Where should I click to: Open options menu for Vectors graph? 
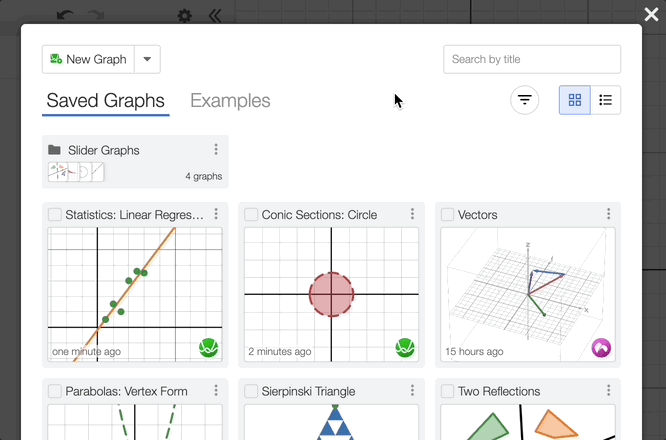[608, 215]
